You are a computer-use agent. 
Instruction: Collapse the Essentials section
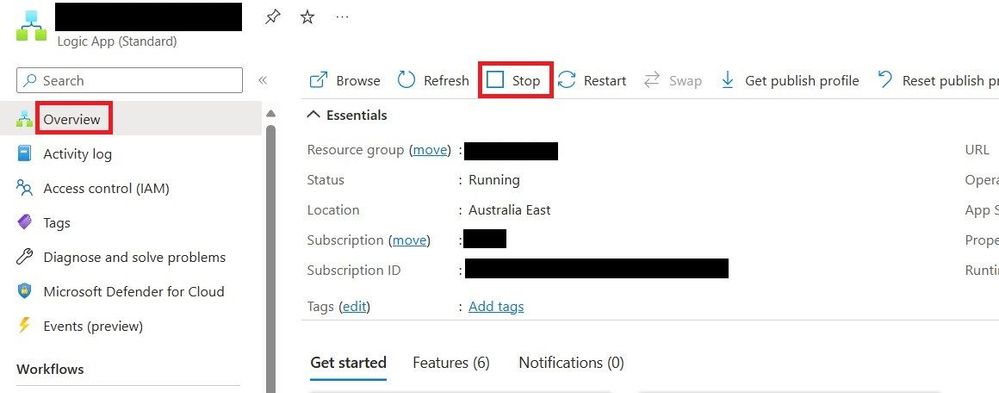coord(347,115)
